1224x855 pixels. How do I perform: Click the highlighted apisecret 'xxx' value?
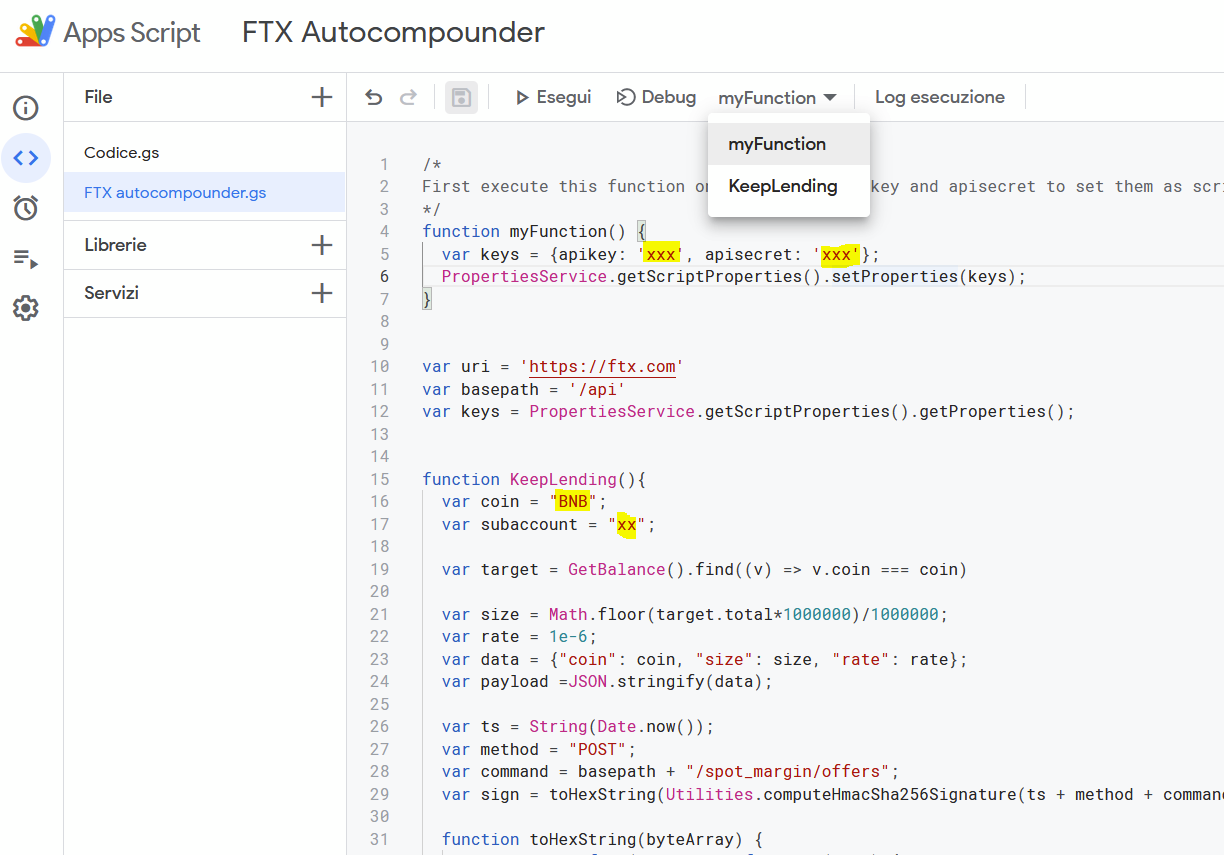pos(837,254)
